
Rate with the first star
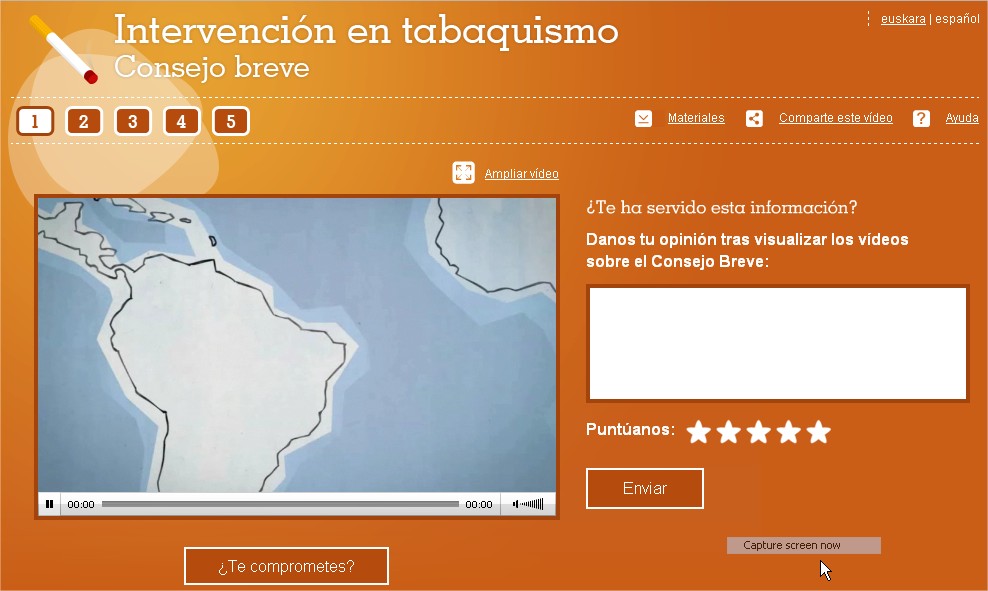point(698,432)
